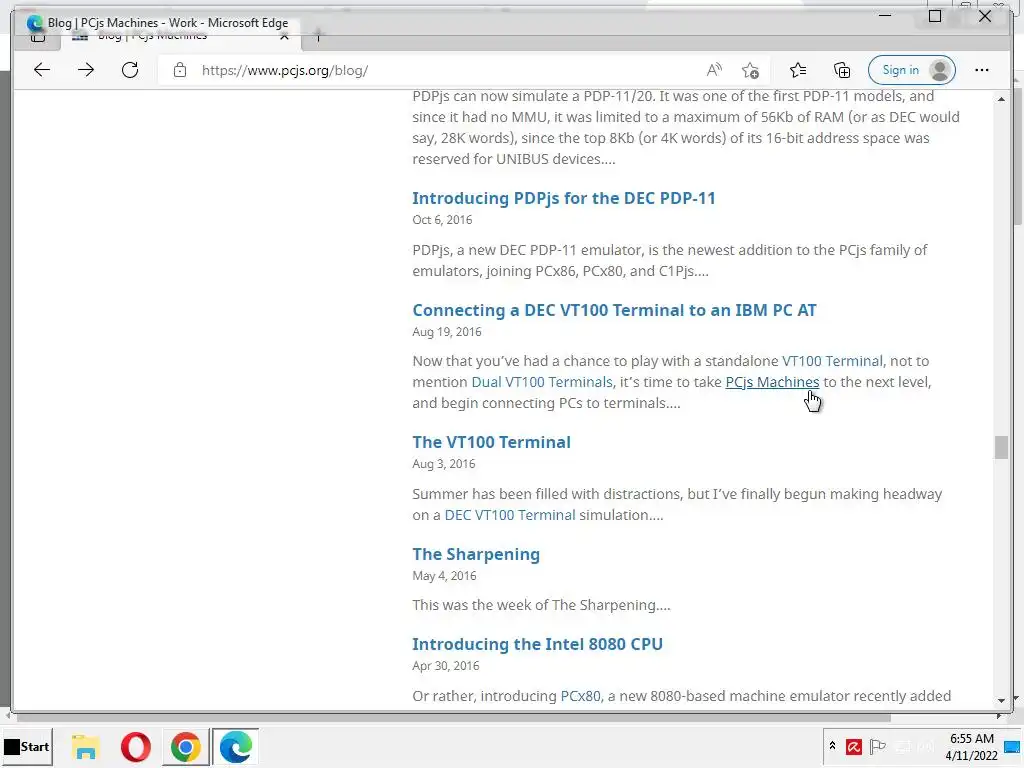1024x768 pixels.
Task: Open the Windows Start menu
Action: (x=27, y=746)
